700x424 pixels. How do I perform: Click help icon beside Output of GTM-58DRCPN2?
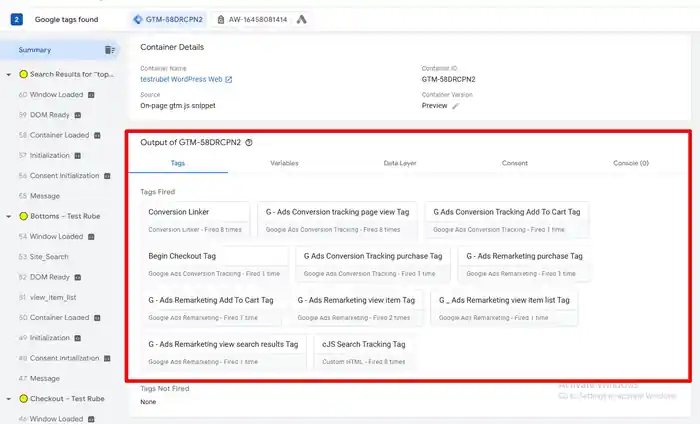click(x=249, y=142)
